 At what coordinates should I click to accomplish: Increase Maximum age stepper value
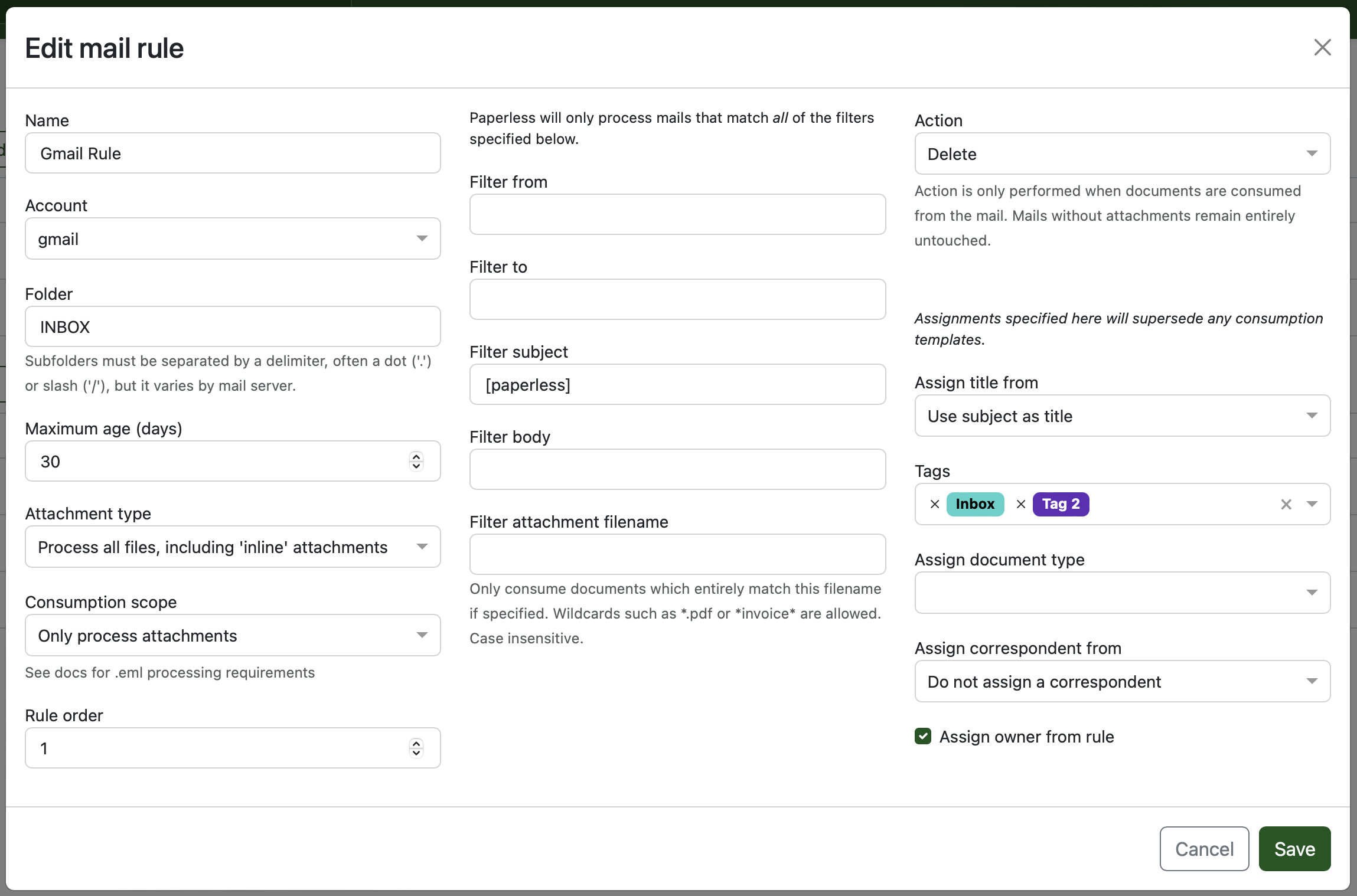[416, 456]
